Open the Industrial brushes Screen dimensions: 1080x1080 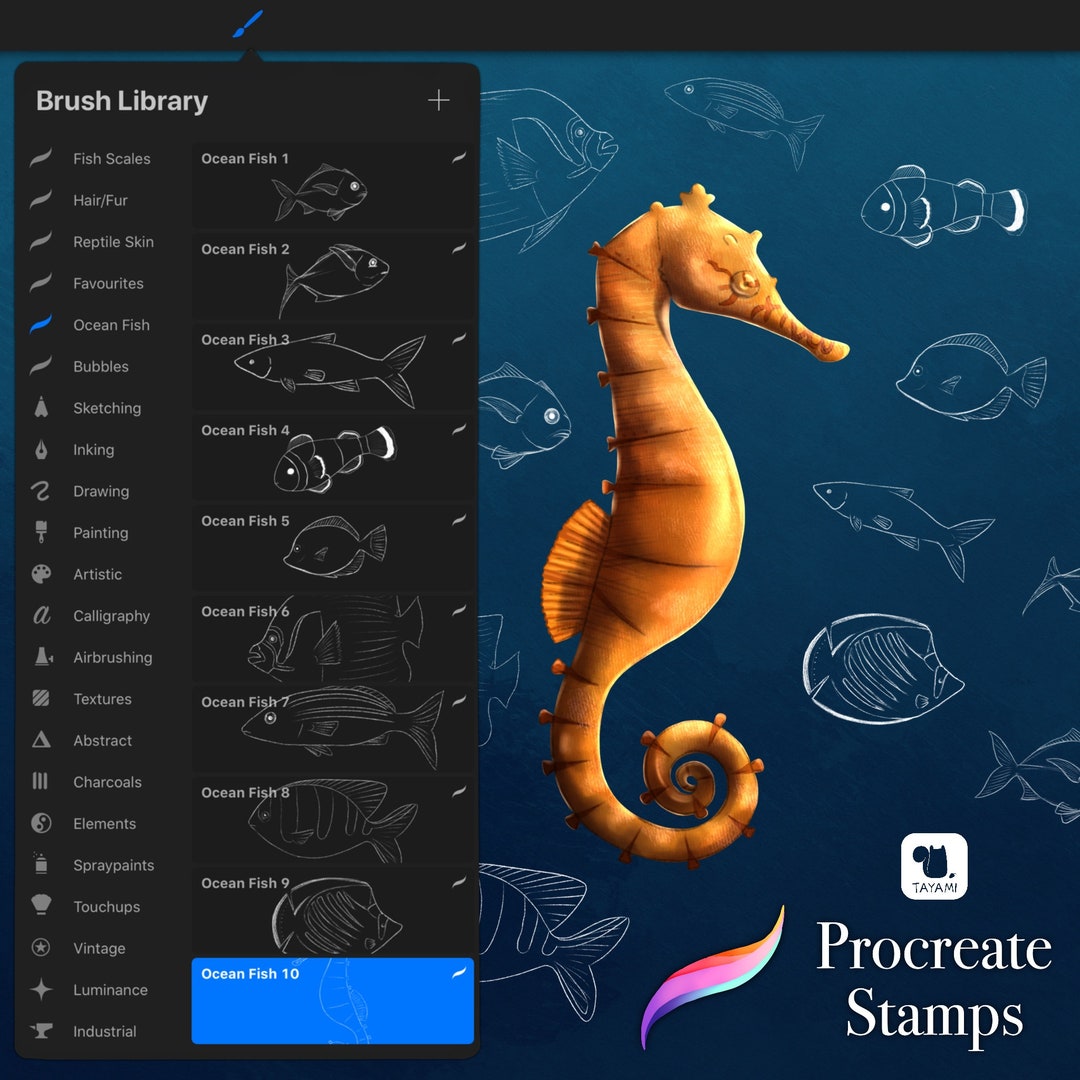coord(110,1031)
